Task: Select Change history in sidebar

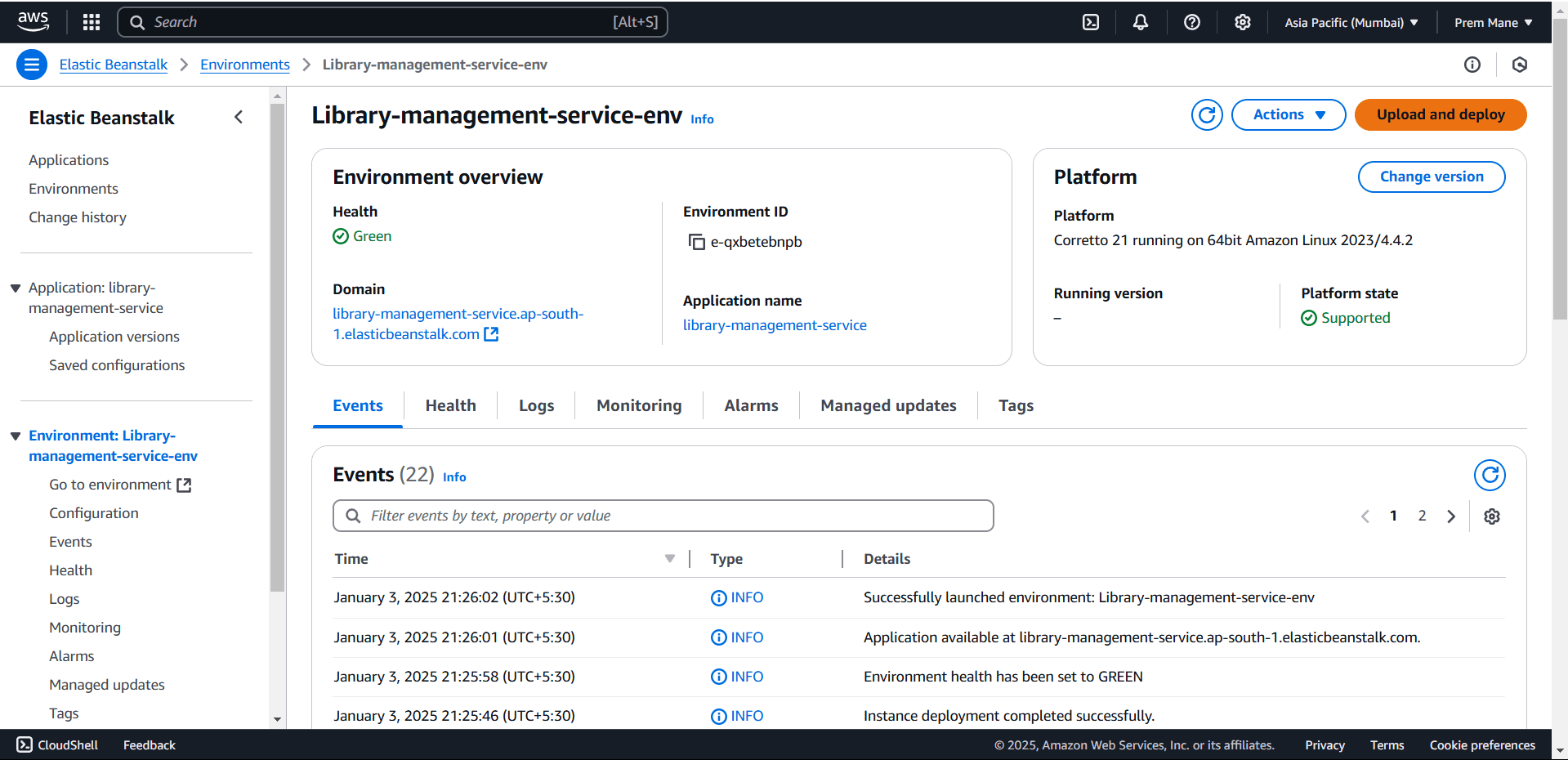Action: 78,217
